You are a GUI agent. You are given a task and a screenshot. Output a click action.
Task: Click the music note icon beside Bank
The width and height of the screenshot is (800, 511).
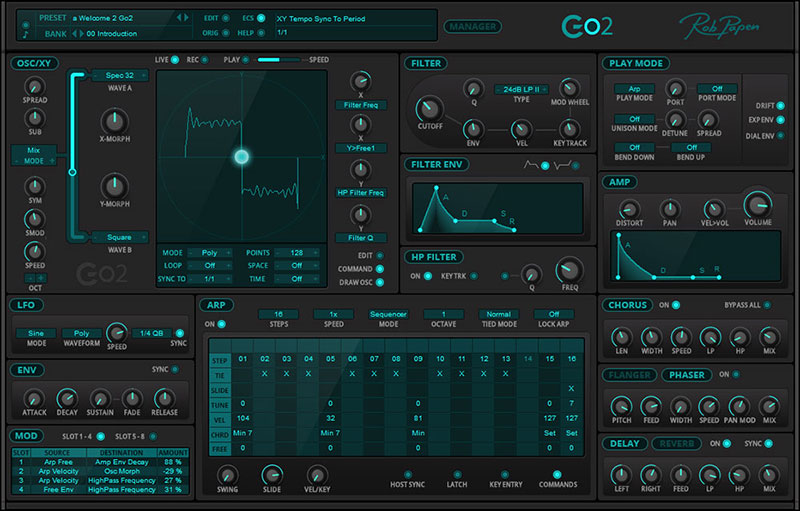click(x=24, y=33)
